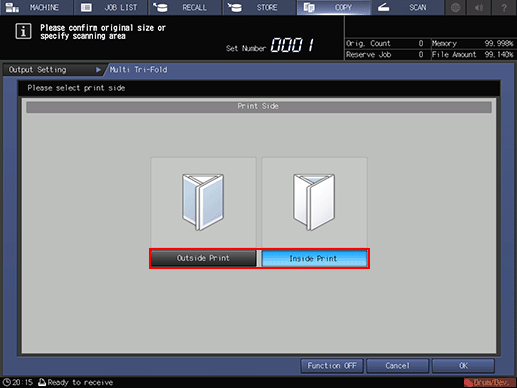Click the globe network icon
The height and width of the screenshot is (388, 517).
pos(456,7)
